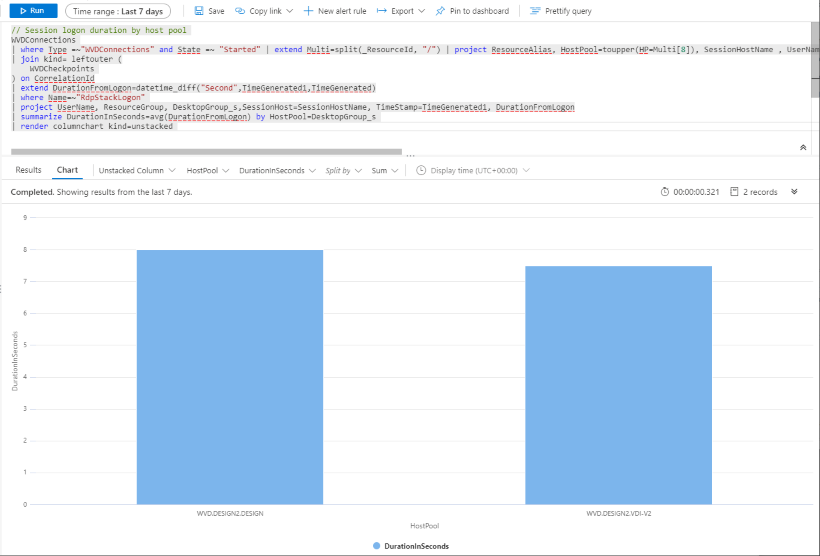The width and height of the screenshot is (820, 556).
Task: Click the WVDConnections table name in query
Action: click(x=43, y=40)
